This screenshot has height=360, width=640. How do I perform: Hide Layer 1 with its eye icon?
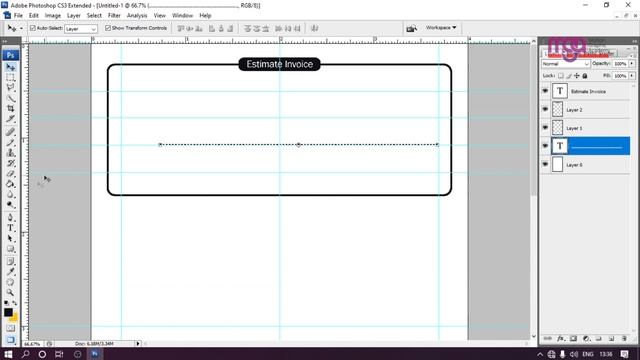click(545, 128)
